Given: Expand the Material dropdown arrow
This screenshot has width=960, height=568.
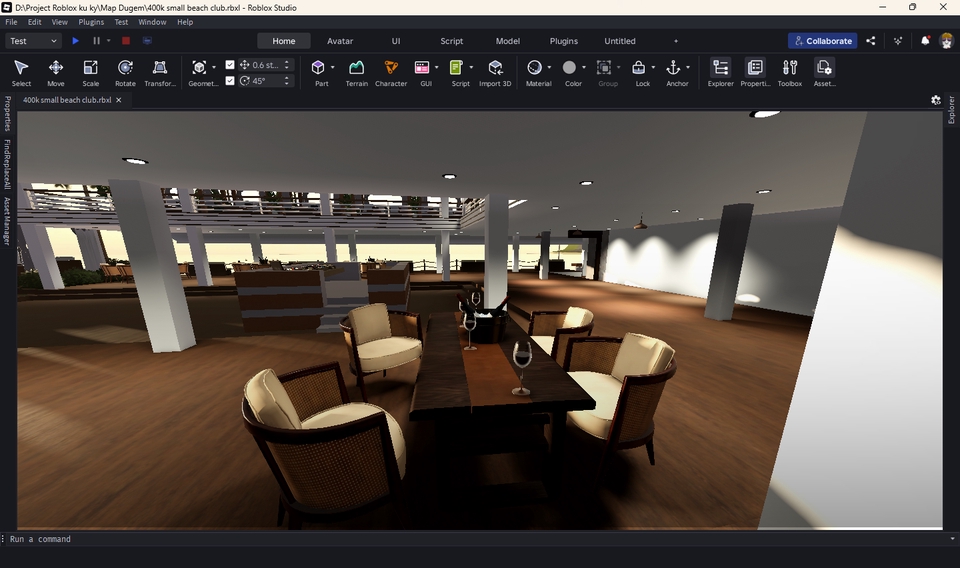Looking at the screenshot, I should [x=549, y=68].
